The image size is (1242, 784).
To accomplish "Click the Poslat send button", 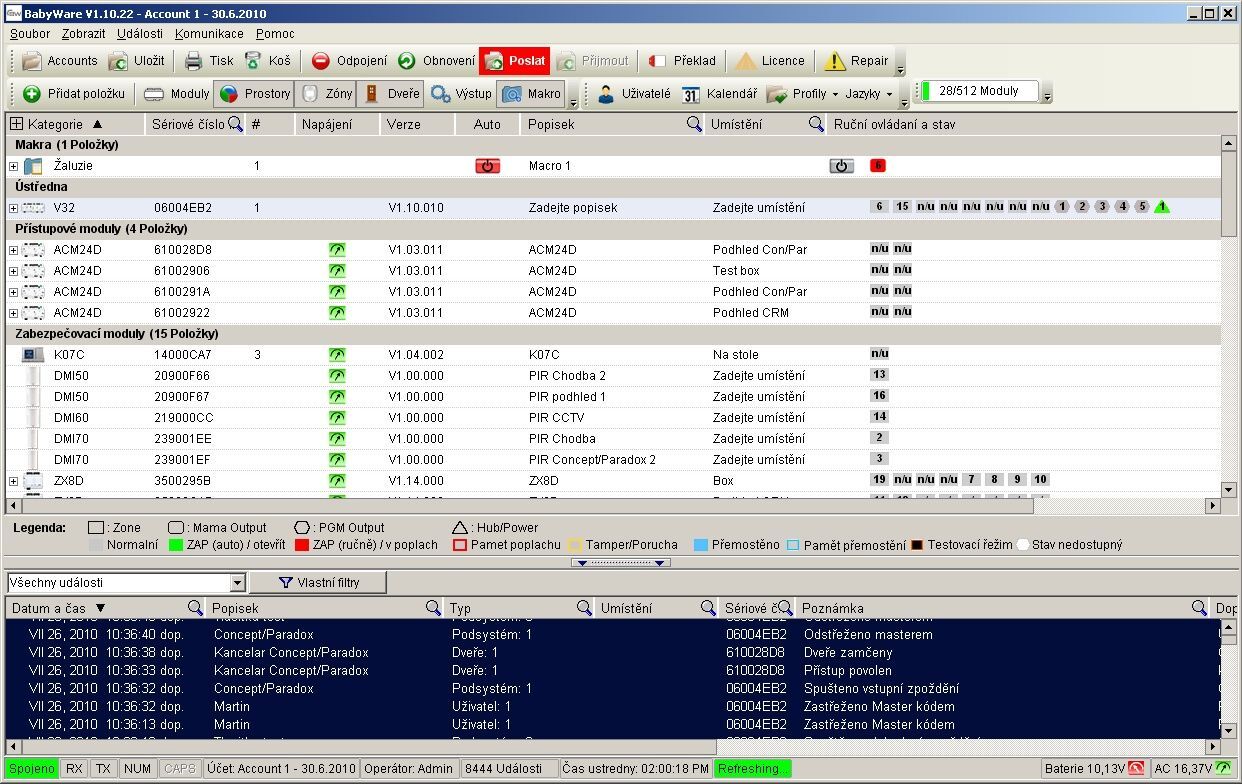I will pos(514,61).
